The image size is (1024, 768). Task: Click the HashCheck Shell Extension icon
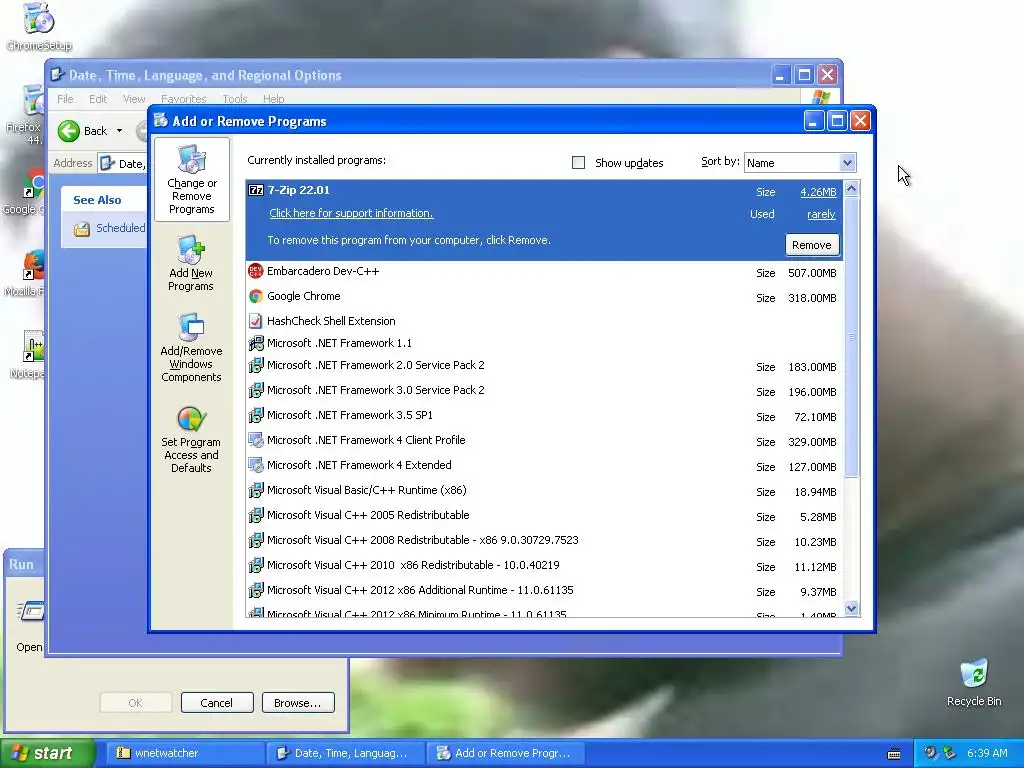pos(256,321)
